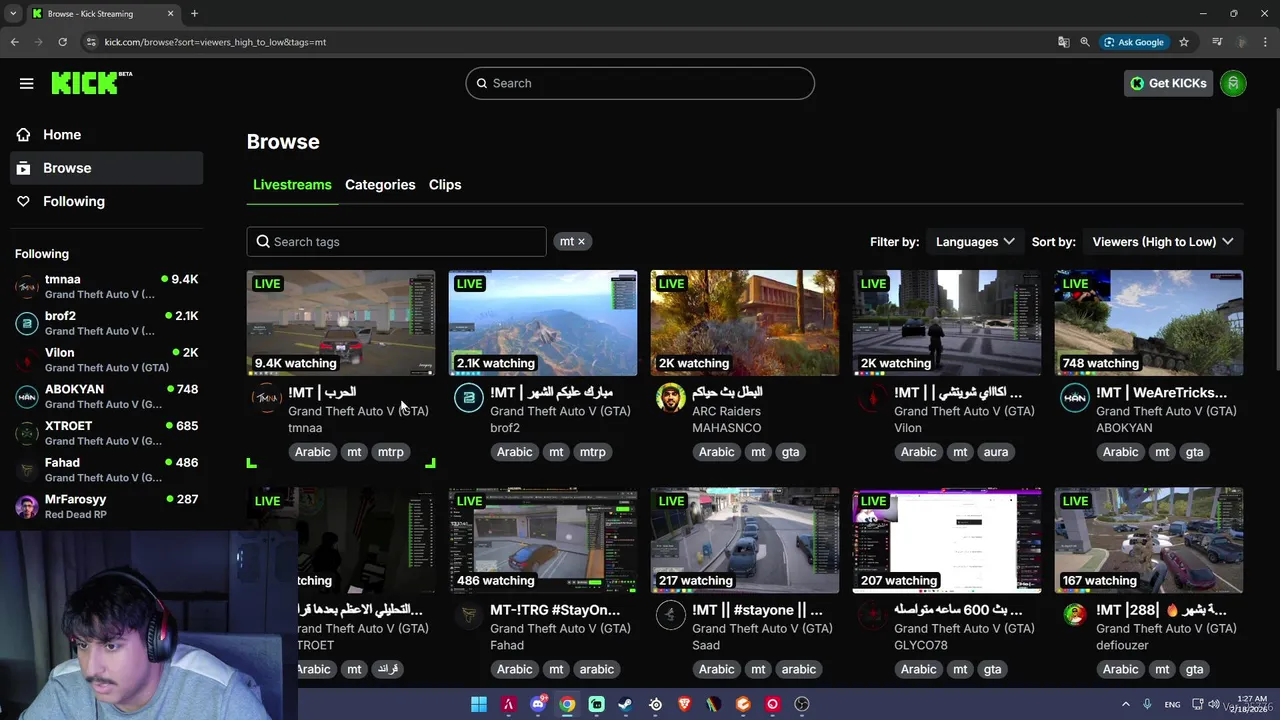Click GLYCO78 channel name link
The width and height of the screenshot is (1280, 720).
921,645
